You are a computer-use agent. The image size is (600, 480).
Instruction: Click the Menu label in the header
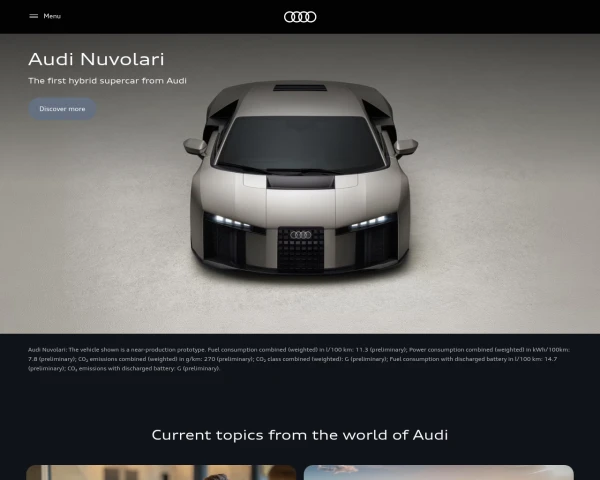point(52,16)
